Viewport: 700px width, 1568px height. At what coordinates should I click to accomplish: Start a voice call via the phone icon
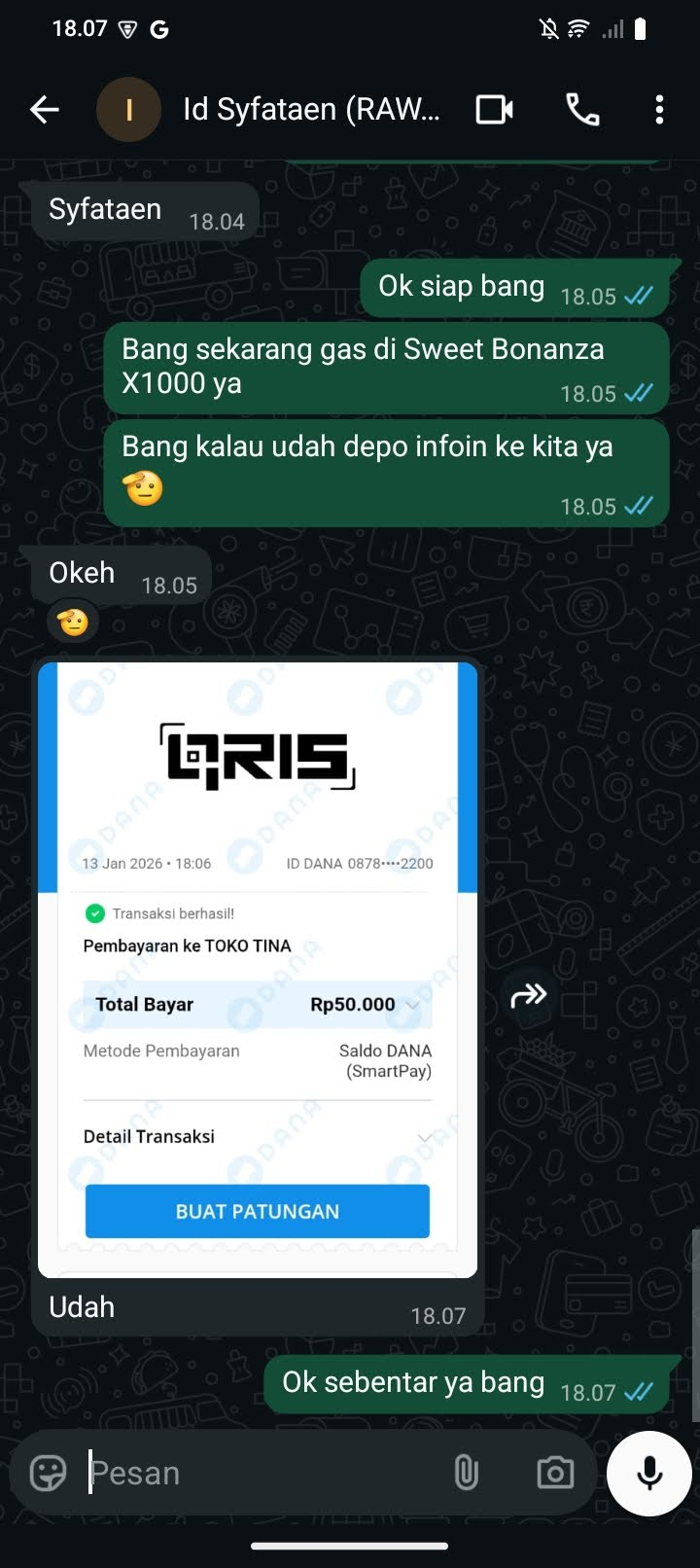coord(582,110)
